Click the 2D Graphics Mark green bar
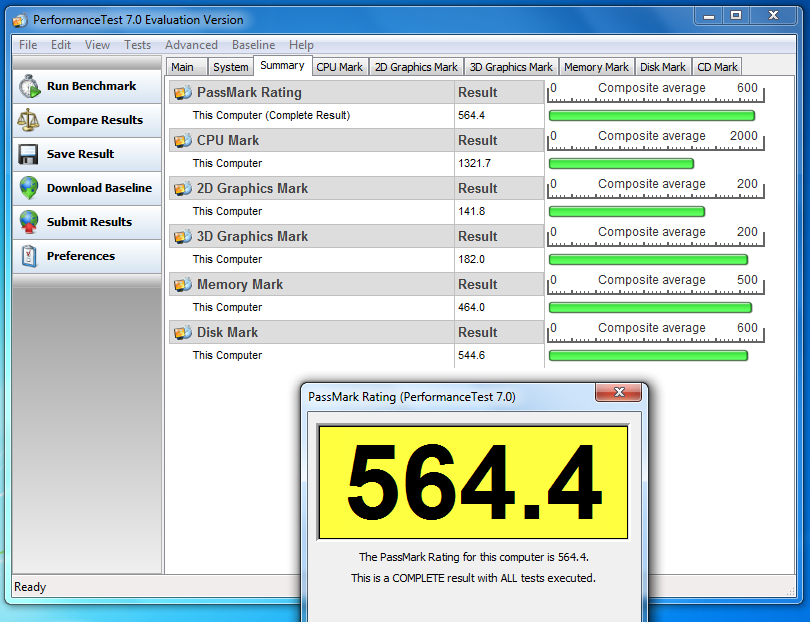This screenshot has width=810, height=622. pos(627,212)
